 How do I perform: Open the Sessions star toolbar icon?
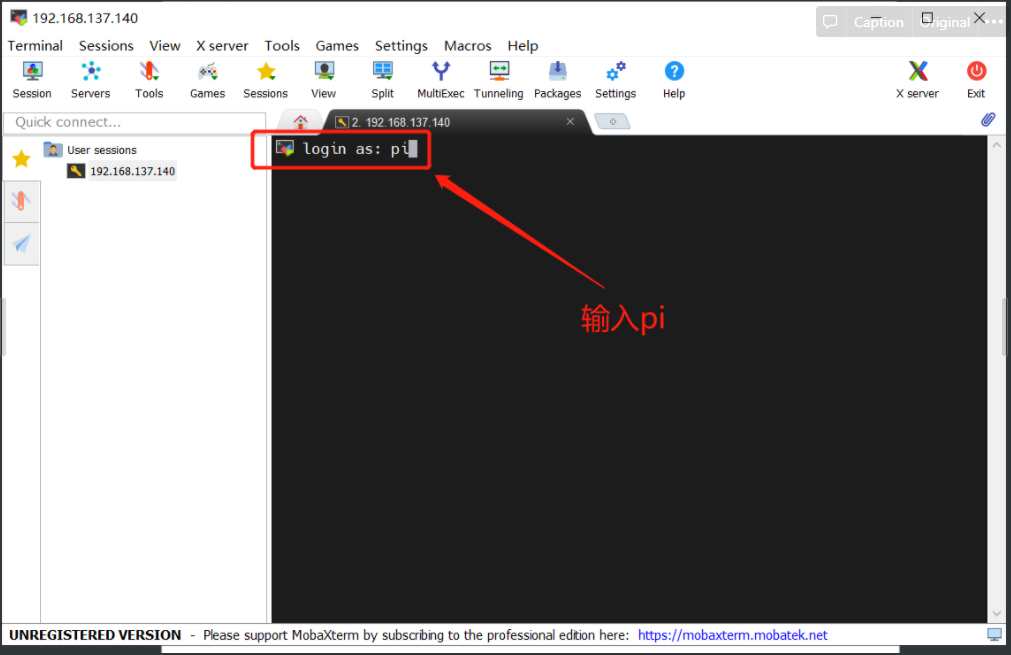coord(266,72)
